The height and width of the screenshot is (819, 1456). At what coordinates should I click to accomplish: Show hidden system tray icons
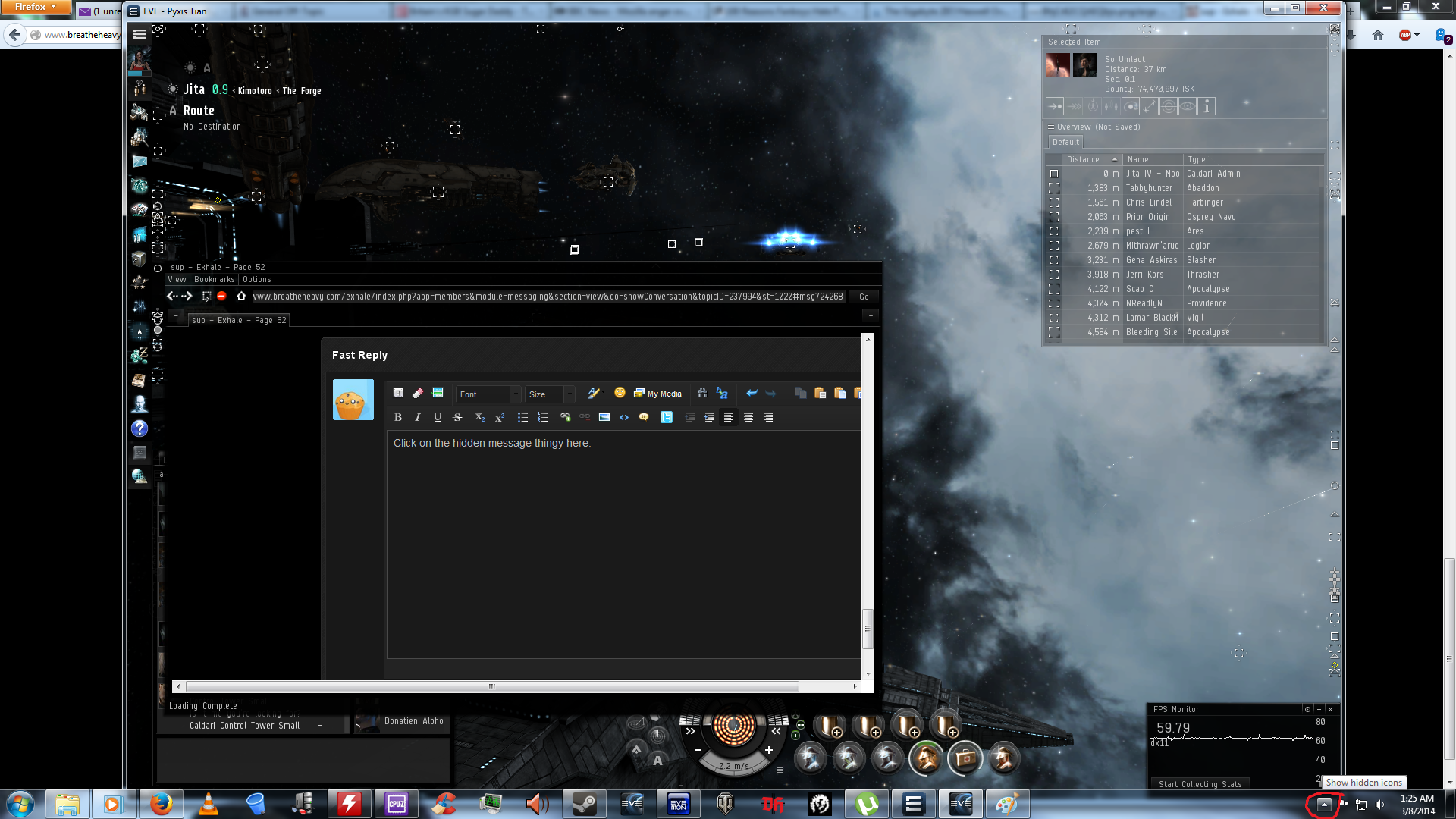(1324, 804)
